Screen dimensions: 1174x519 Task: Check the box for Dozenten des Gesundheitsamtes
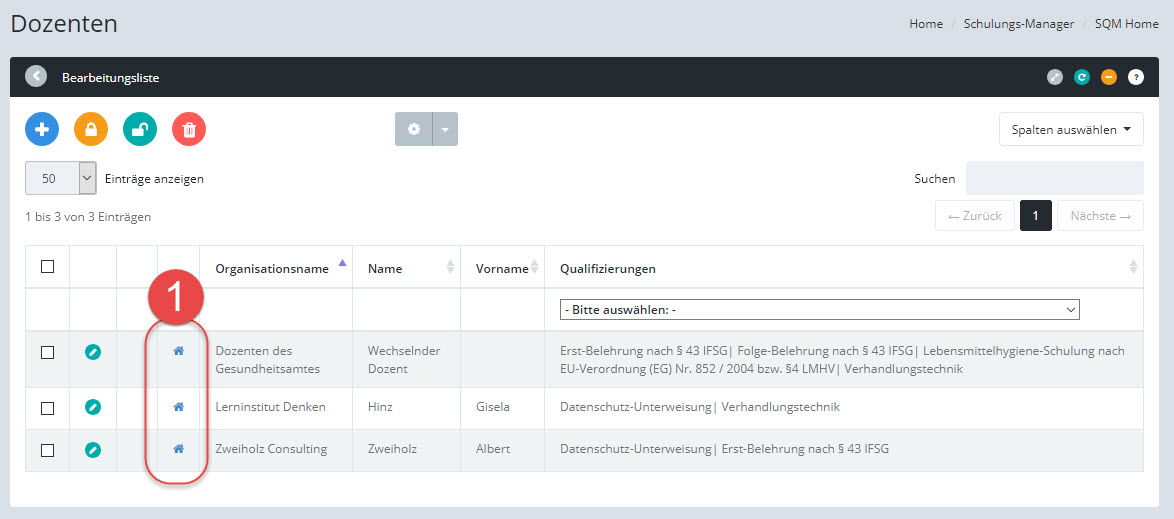coord(47,352)
